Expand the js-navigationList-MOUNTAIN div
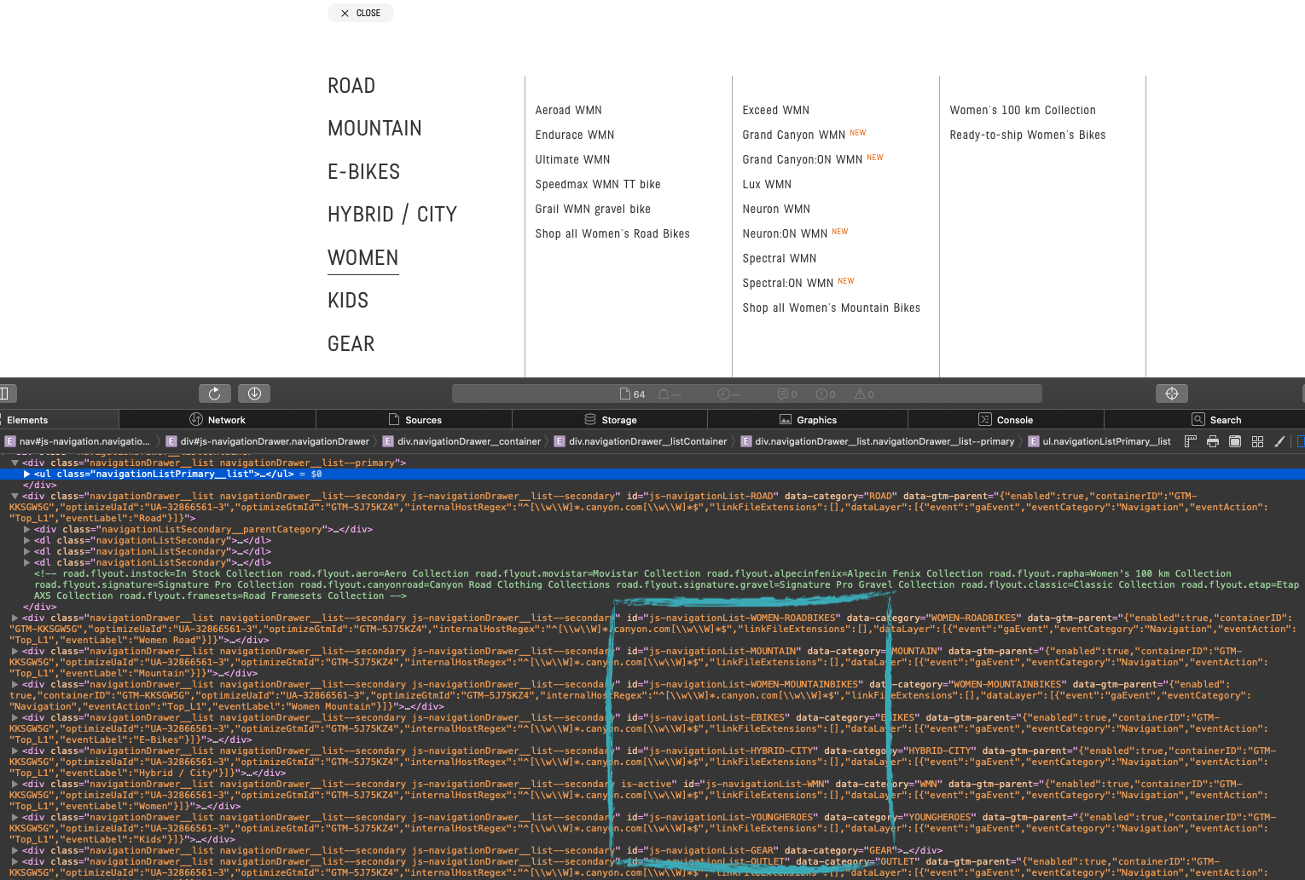1305x880 pixels. 15,651
